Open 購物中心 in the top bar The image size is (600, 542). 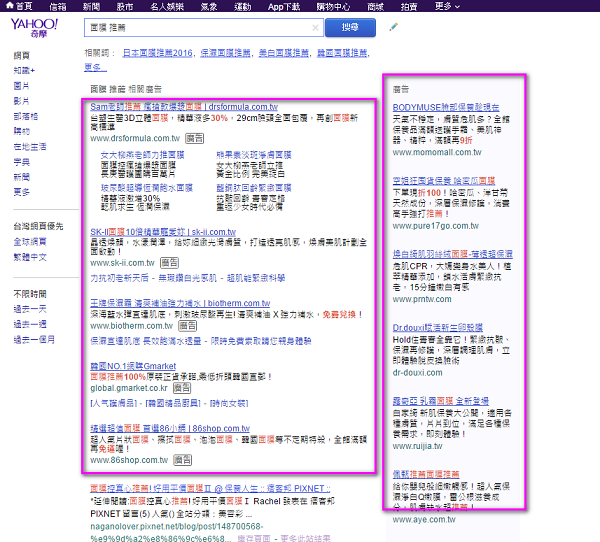point(333,7)
